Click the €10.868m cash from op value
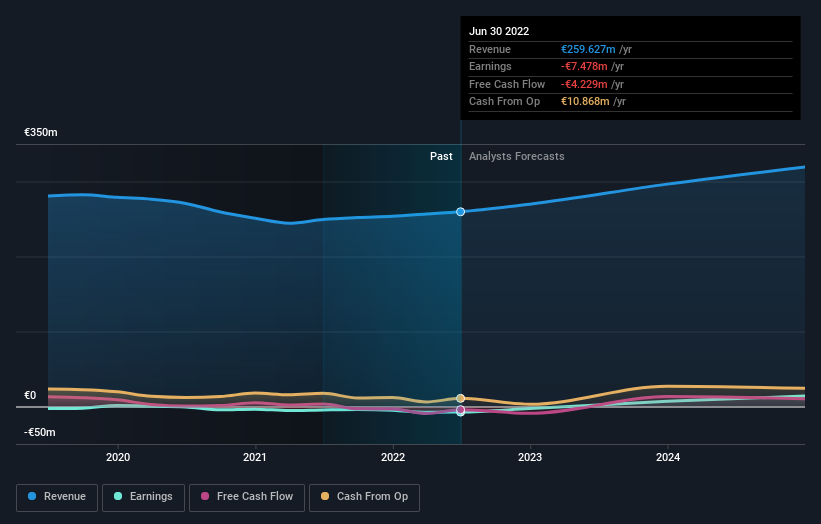Viewport: 821px width, 524px height. click(x=585, y=102)
